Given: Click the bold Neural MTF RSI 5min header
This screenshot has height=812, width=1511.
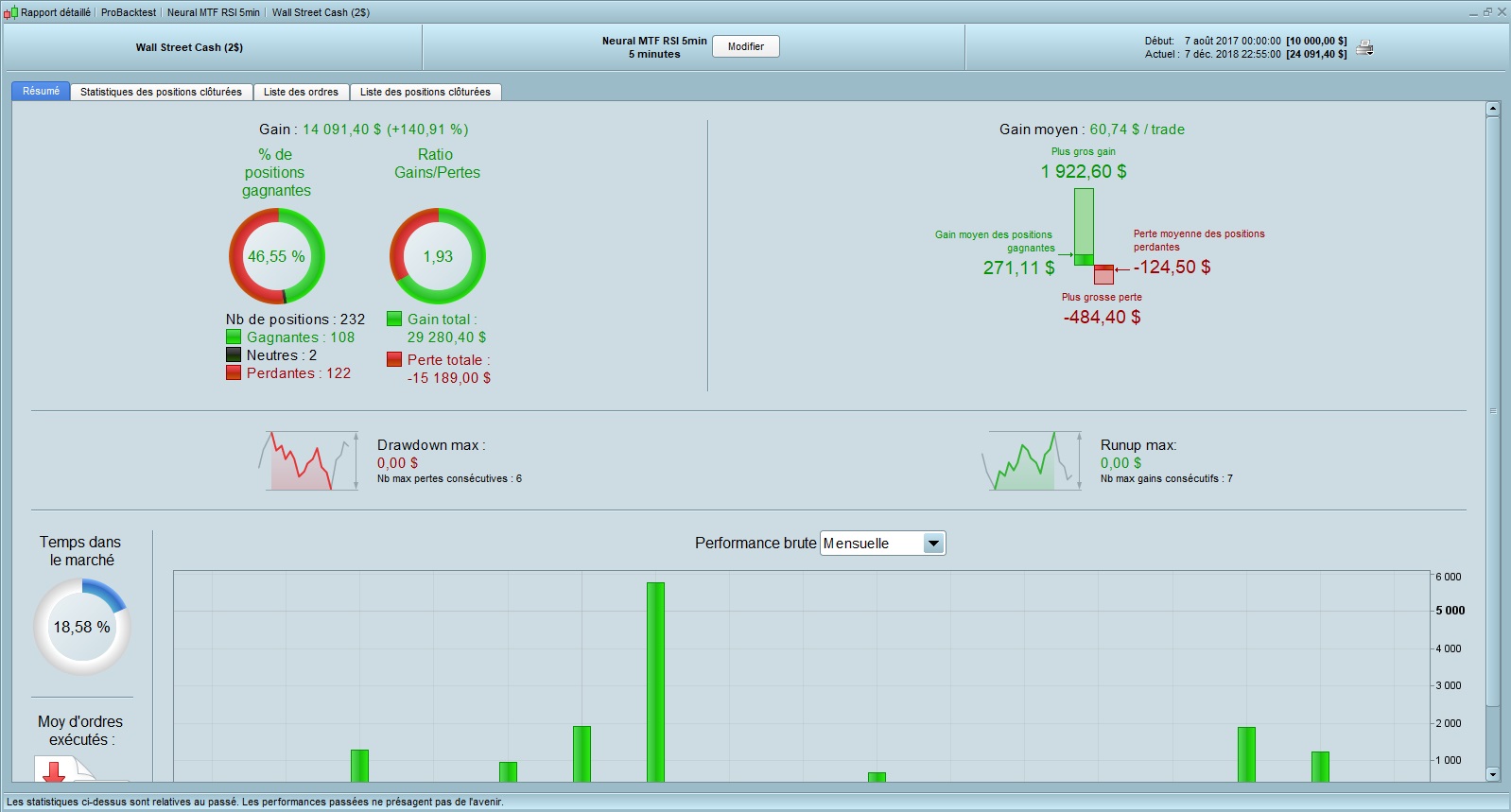Looking at the screenshot, I should [654, 41].
